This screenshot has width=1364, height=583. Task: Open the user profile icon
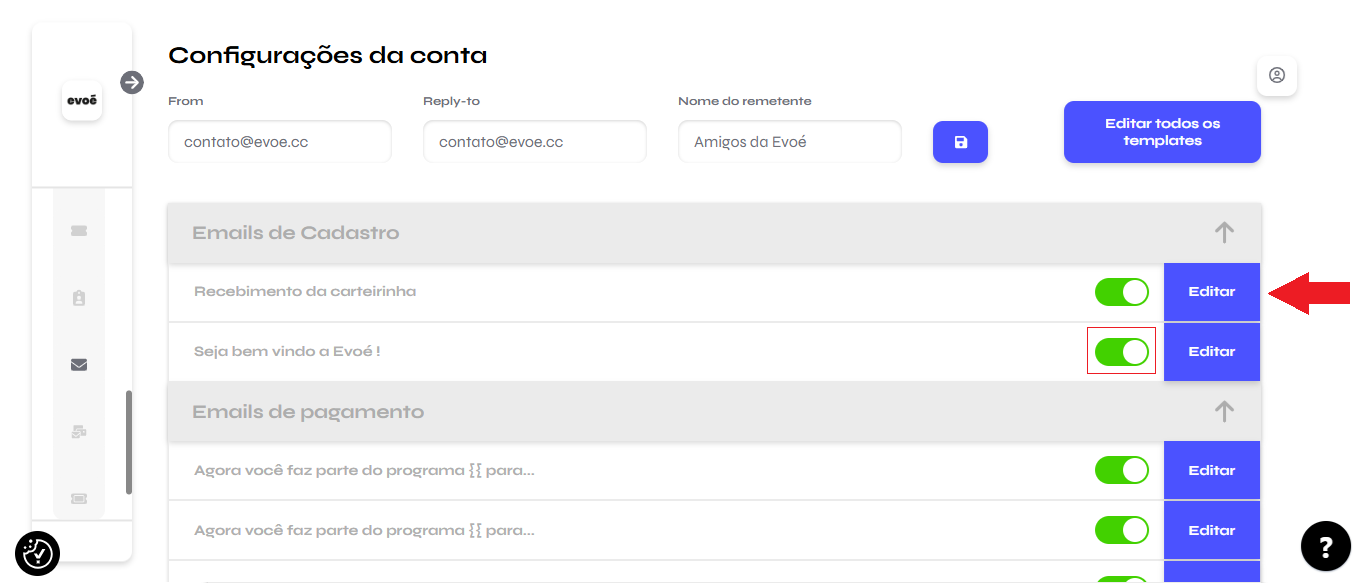[x=1277, y=75]
